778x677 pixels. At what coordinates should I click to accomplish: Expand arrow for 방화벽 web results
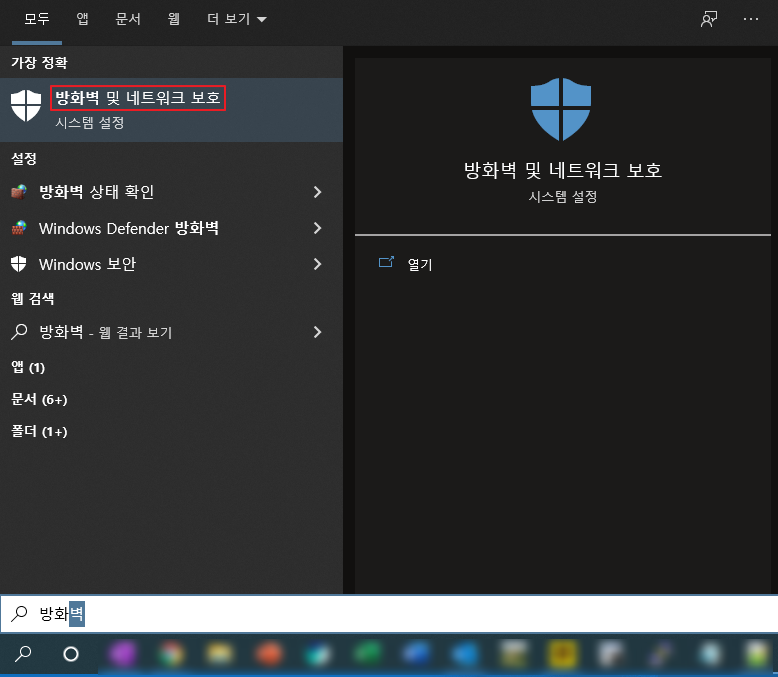click(318, 332)
